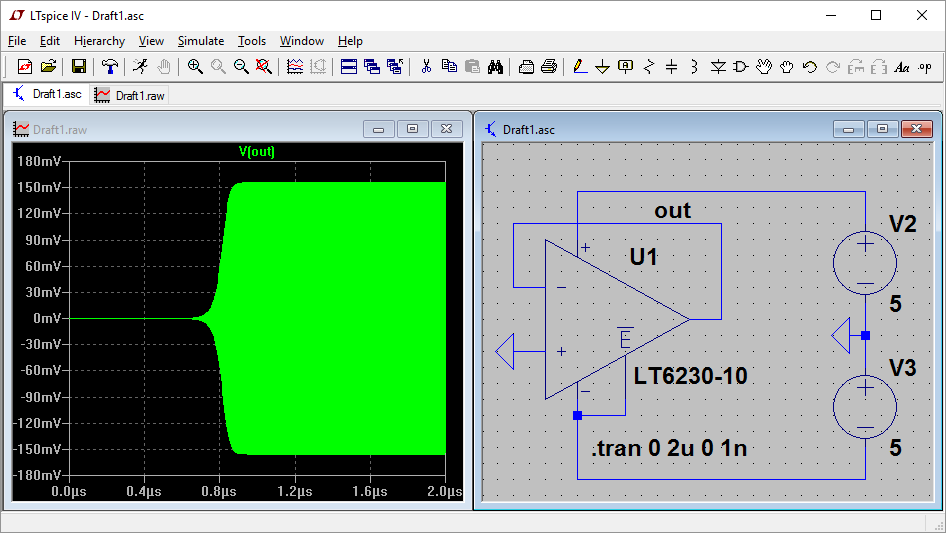Screen dimensions: 946x533
Task: Open print setup icon
Action: 526,66
